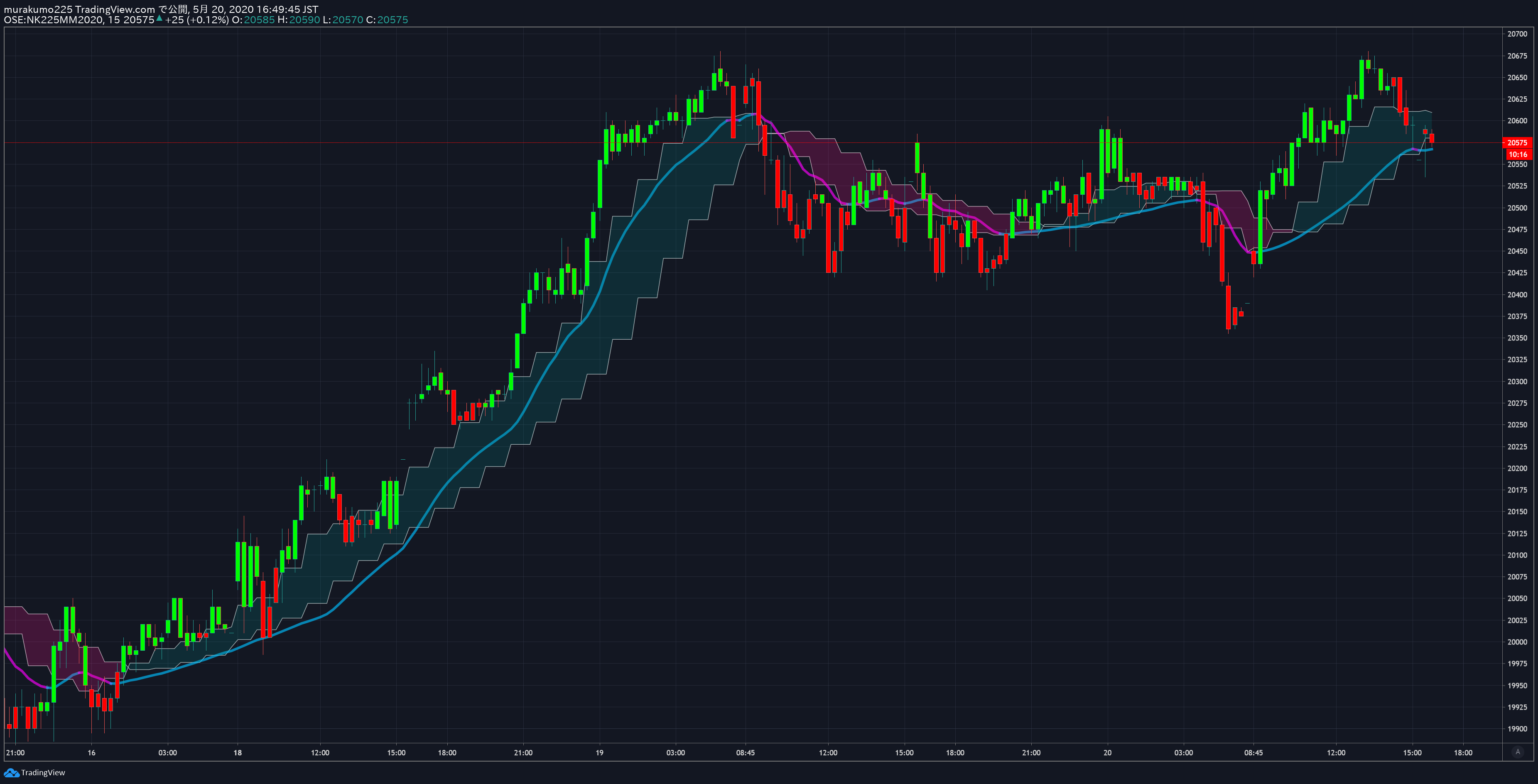
Task: Click the high value H:20590
Action: 299,20
